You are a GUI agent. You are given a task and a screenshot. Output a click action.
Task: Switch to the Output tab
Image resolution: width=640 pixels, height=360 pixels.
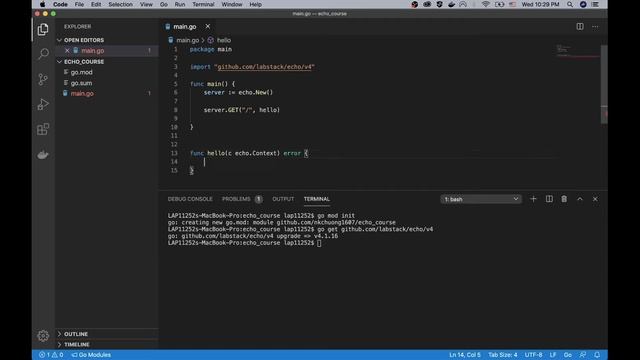pos(283,199)
